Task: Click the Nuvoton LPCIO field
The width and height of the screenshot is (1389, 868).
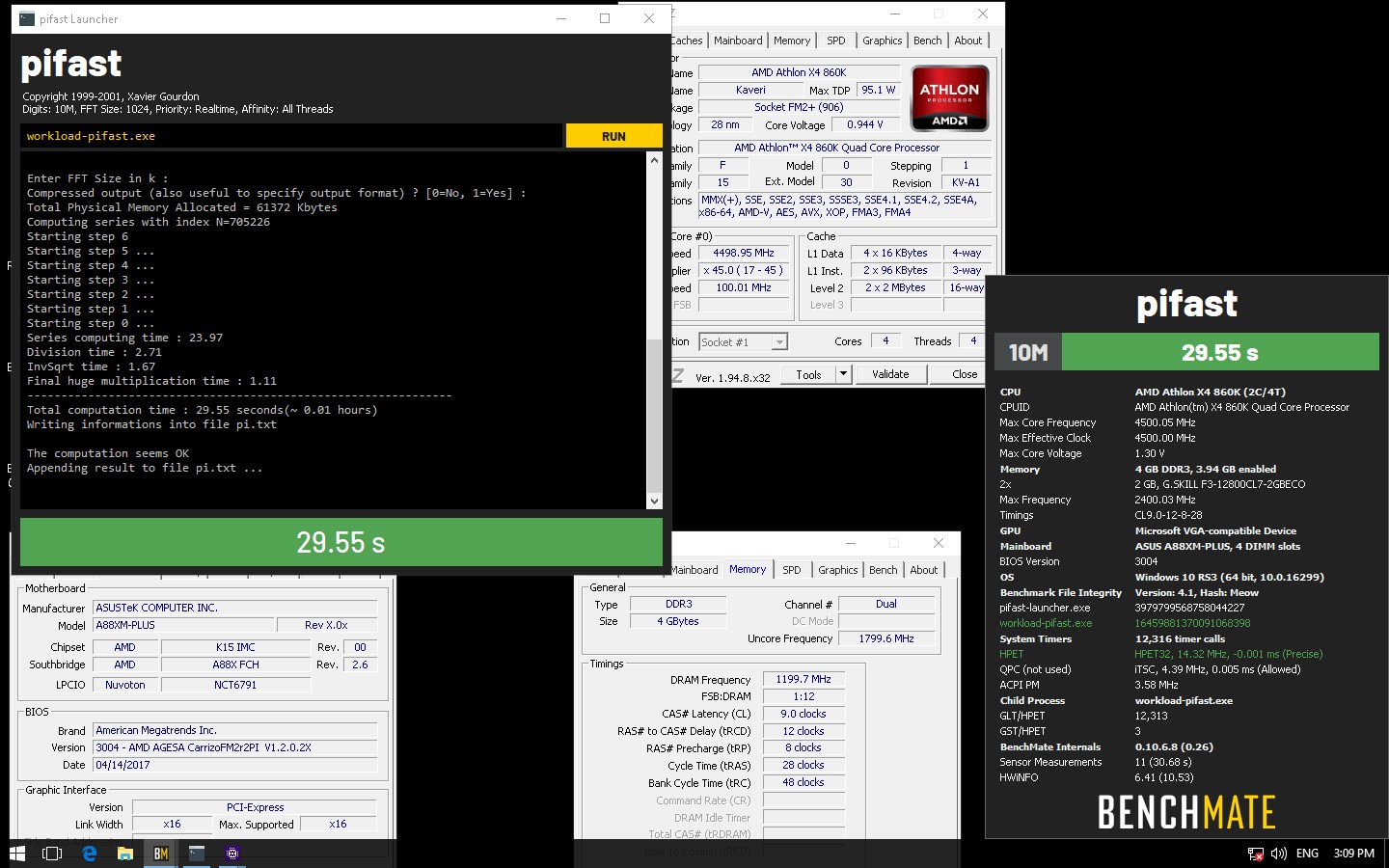Action: [x=125, y=685]
